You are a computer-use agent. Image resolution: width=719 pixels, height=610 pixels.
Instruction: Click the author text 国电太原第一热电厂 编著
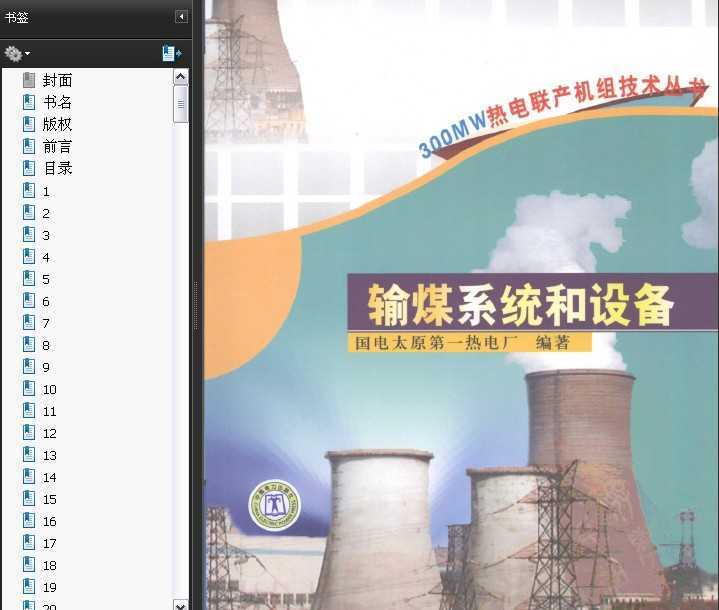pyautogui.click(x=462, y=343)
